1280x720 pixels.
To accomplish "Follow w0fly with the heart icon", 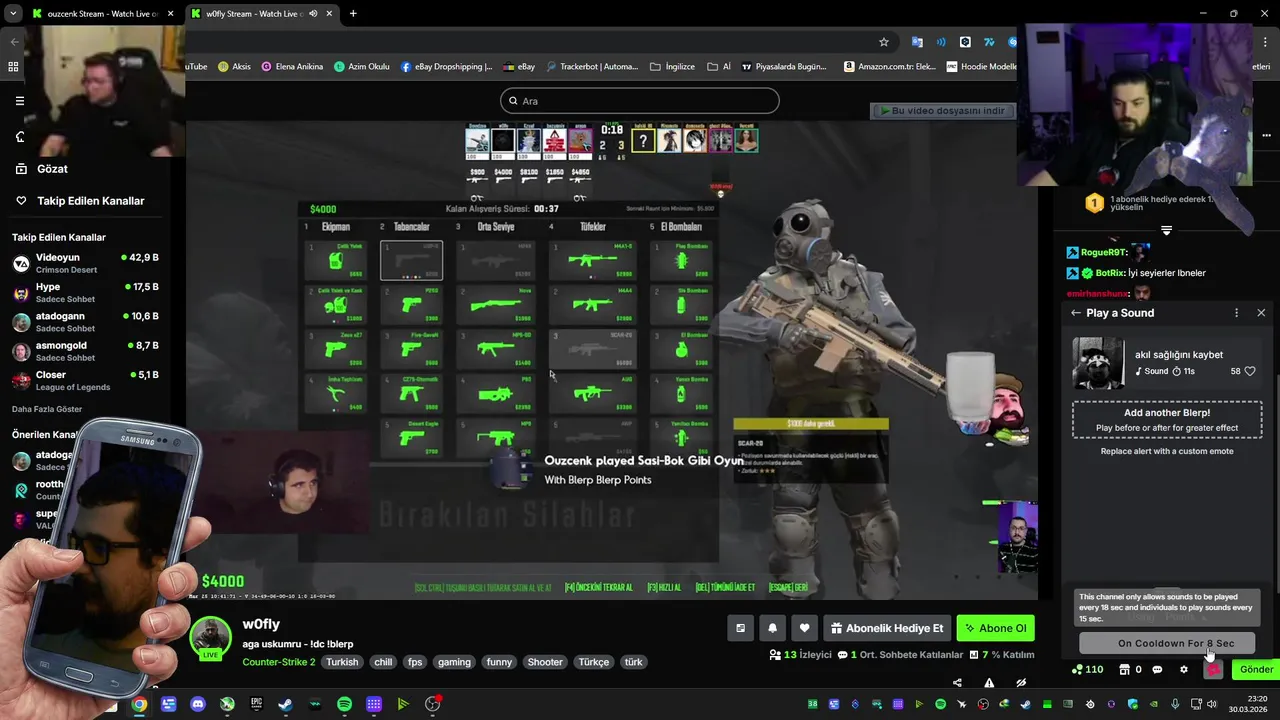I will pos(804,628).
